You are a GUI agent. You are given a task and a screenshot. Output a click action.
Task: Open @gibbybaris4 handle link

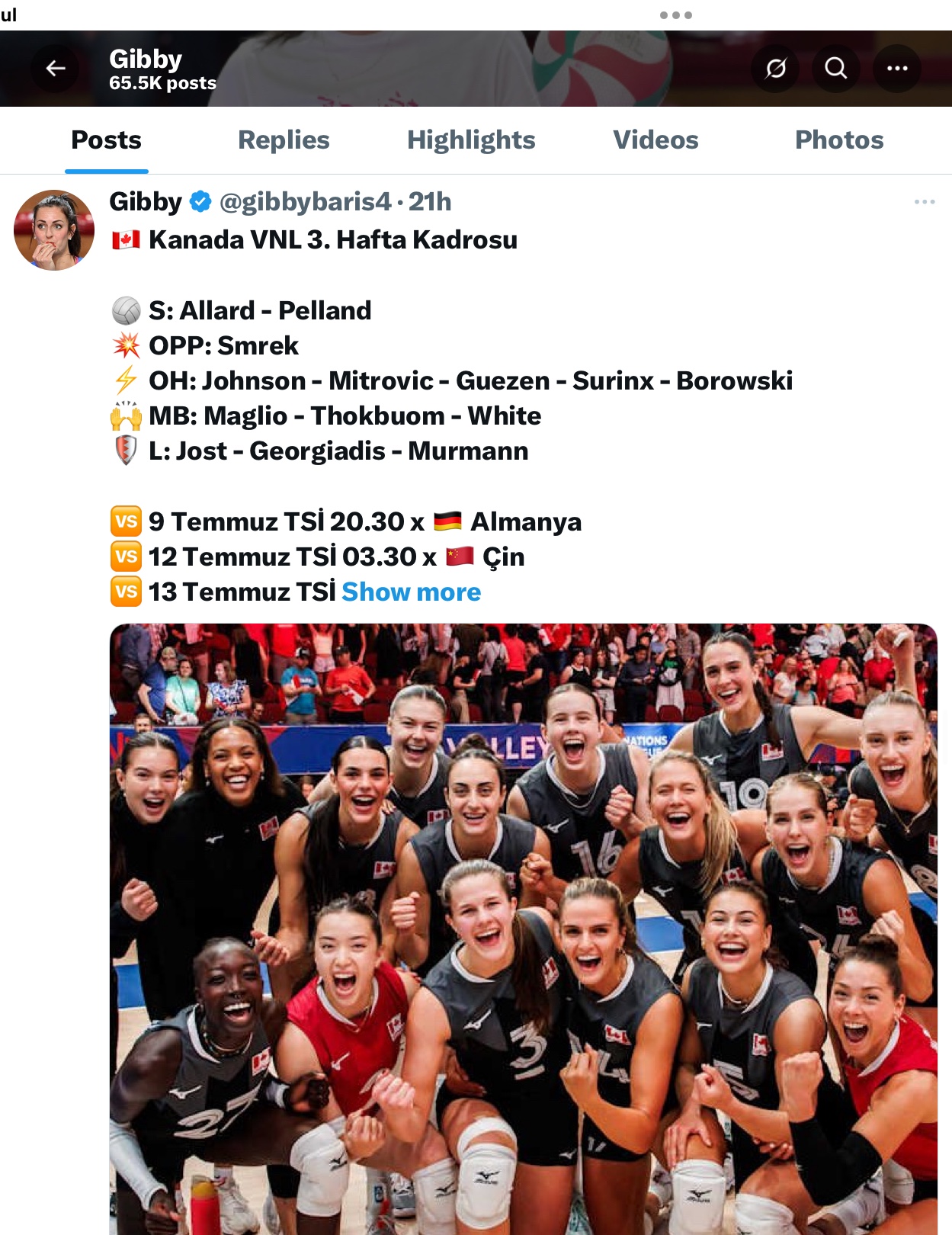(x=306, y=202)
